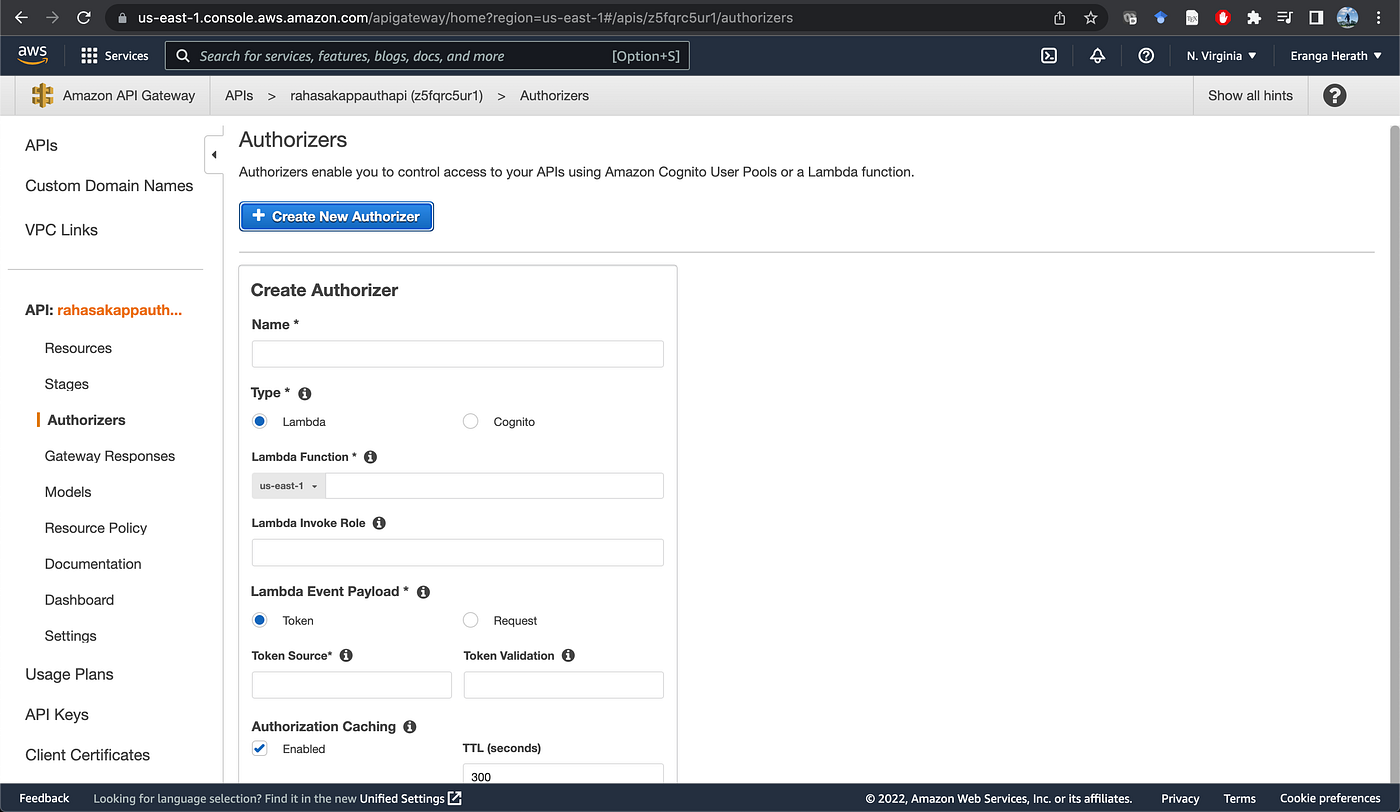1400x812 pixels.
Task: Click the browser back arrow
Action: coord(21,17)
